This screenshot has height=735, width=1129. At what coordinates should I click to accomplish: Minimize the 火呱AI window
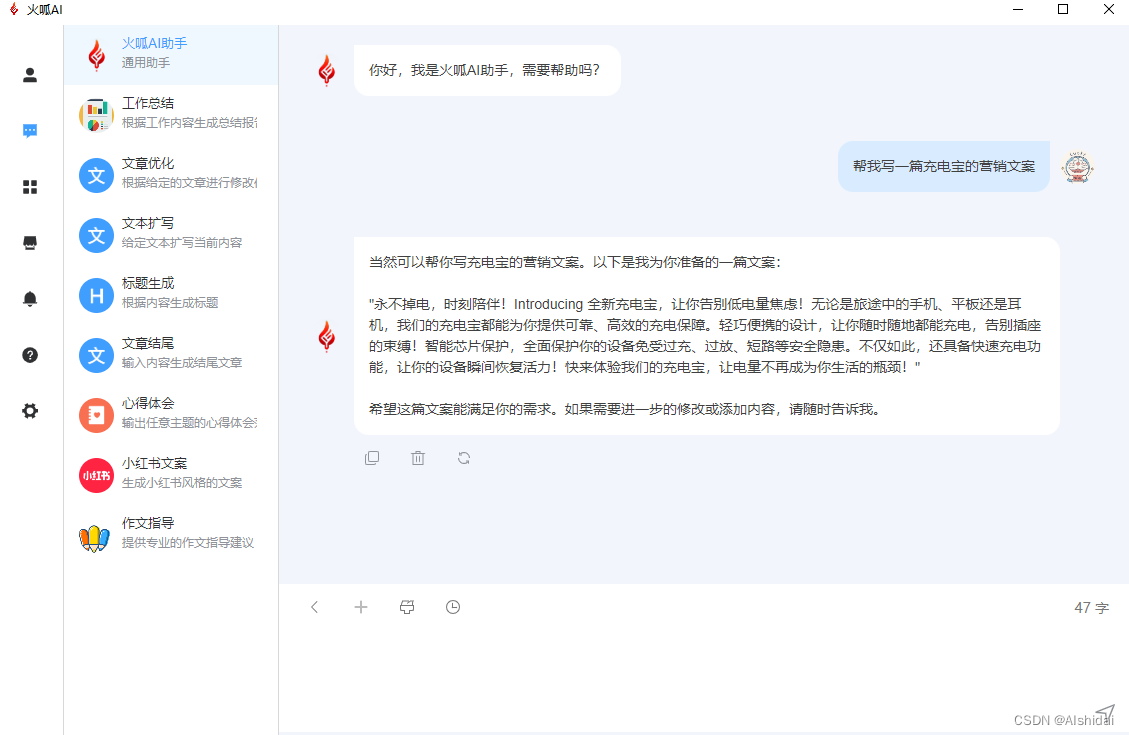pyautogui.click(x=1017, y=9)
